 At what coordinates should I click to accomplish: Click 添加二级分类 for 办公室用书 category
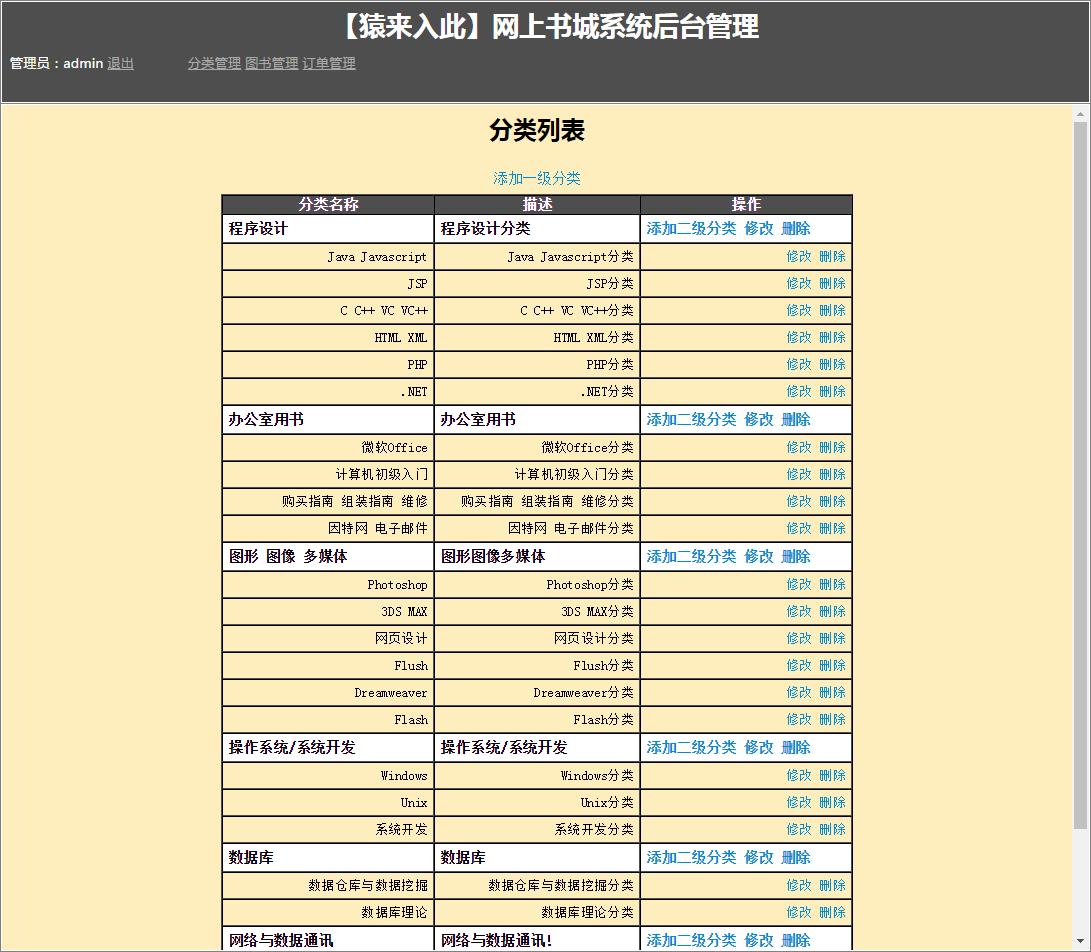click(x=692, y=419)
